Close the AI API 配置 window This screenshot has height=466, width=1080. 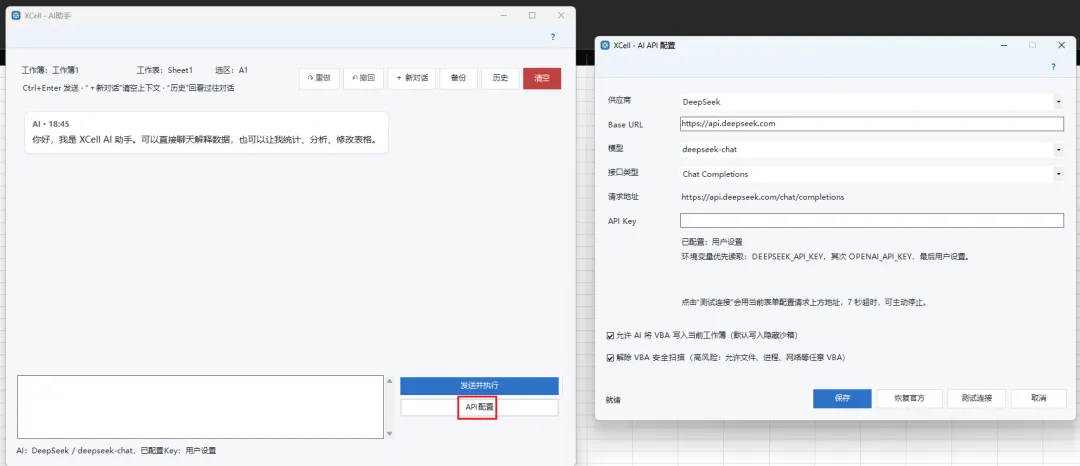[1061, 45]
